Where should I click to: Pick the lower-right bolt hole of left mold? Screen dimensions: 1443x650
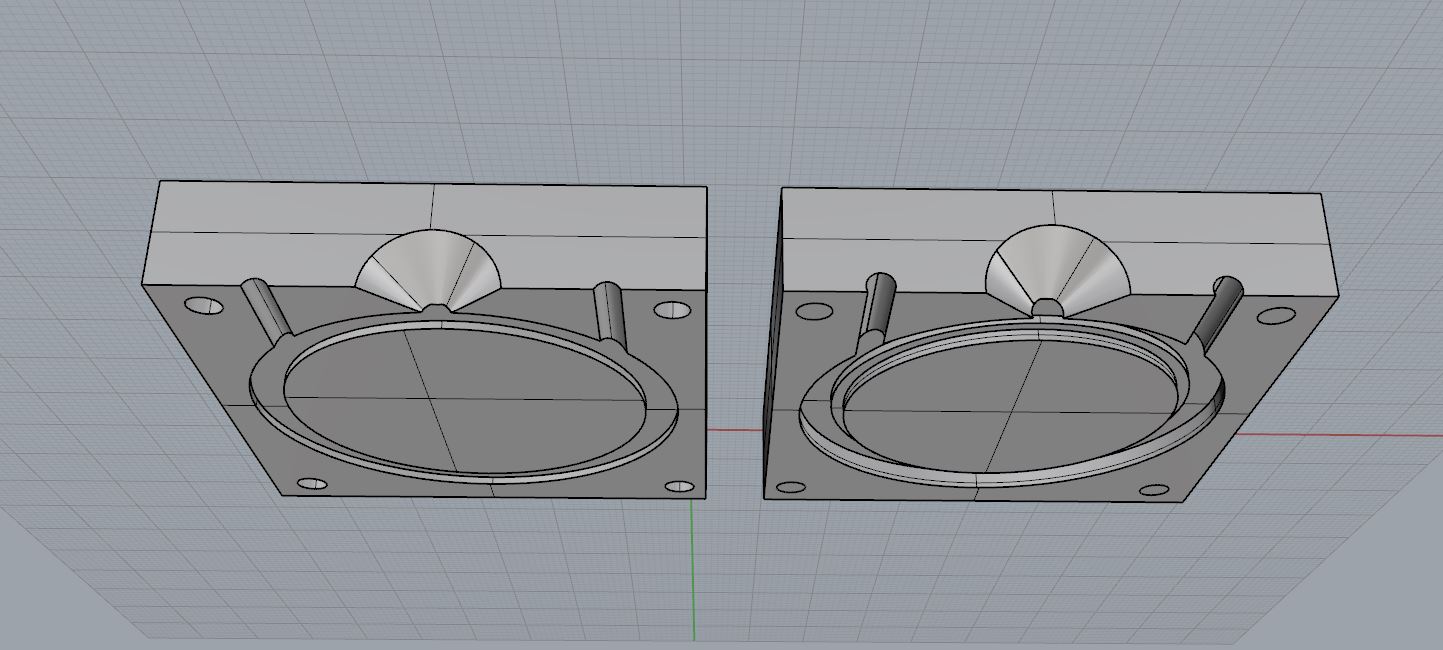pos(679,487)
